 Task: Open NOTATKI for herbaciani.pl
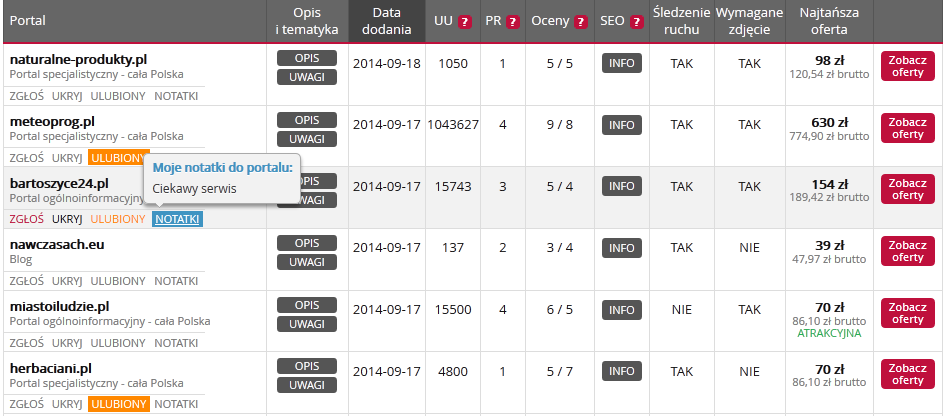click(176, 404)
